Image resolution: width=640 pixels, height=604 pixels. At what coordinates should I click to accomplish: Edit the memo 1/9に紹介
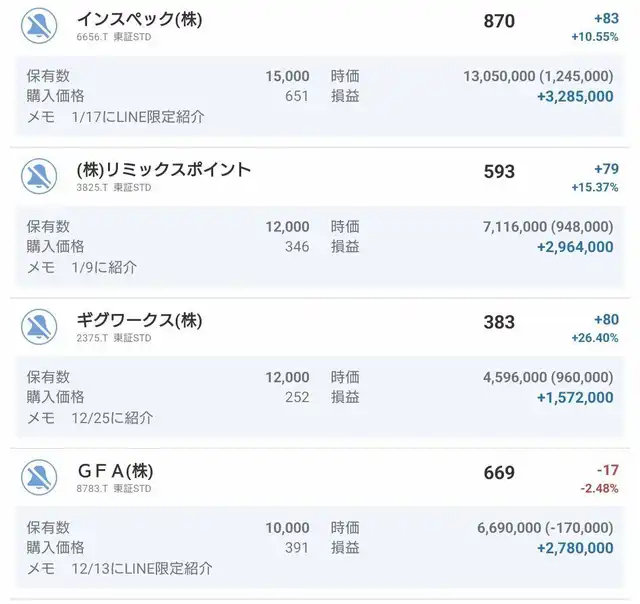(104, 267)
